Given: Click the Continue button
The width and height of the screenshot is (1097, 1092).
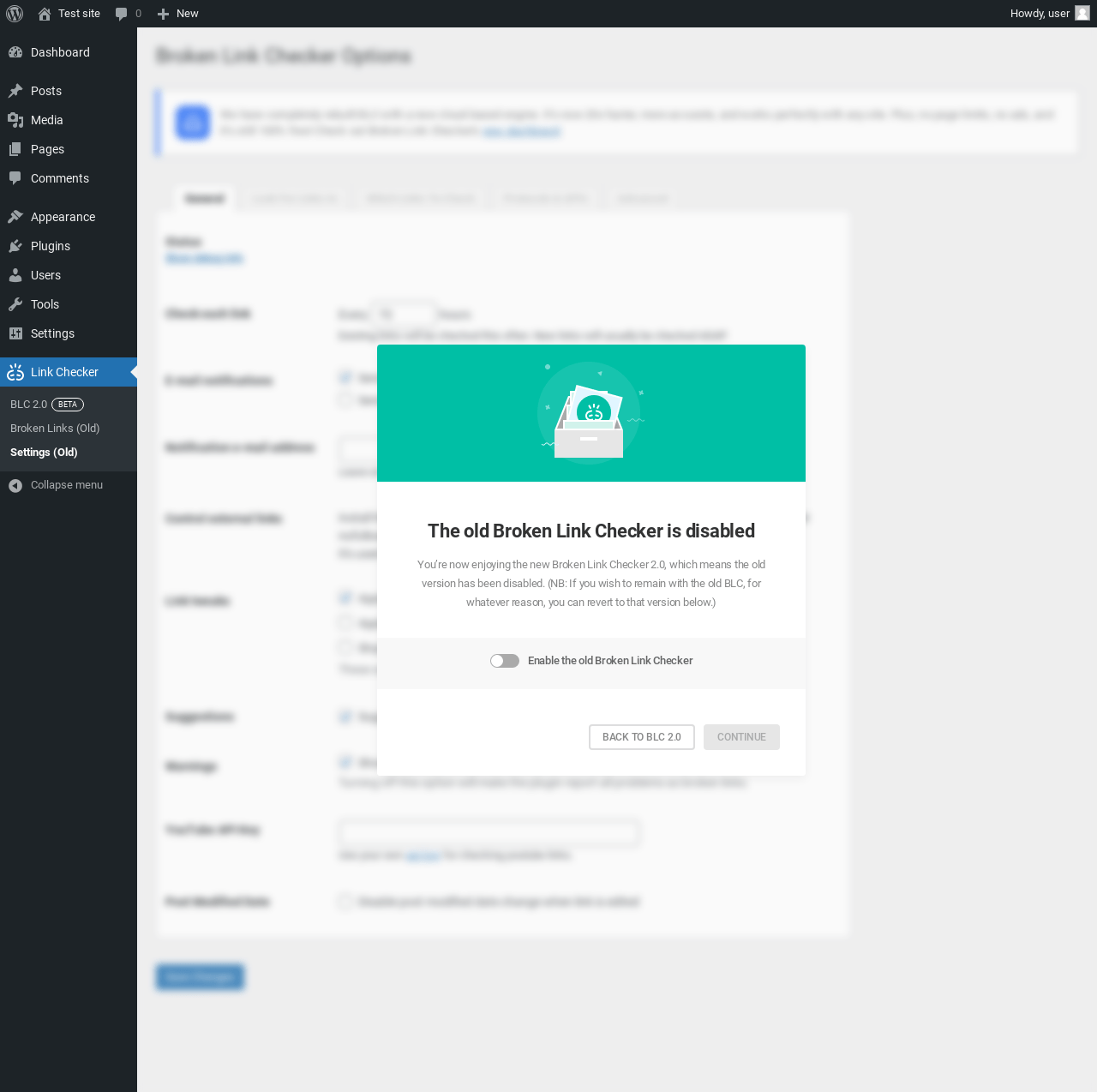Looking at the screenshot, I should [x=741, y=737].
